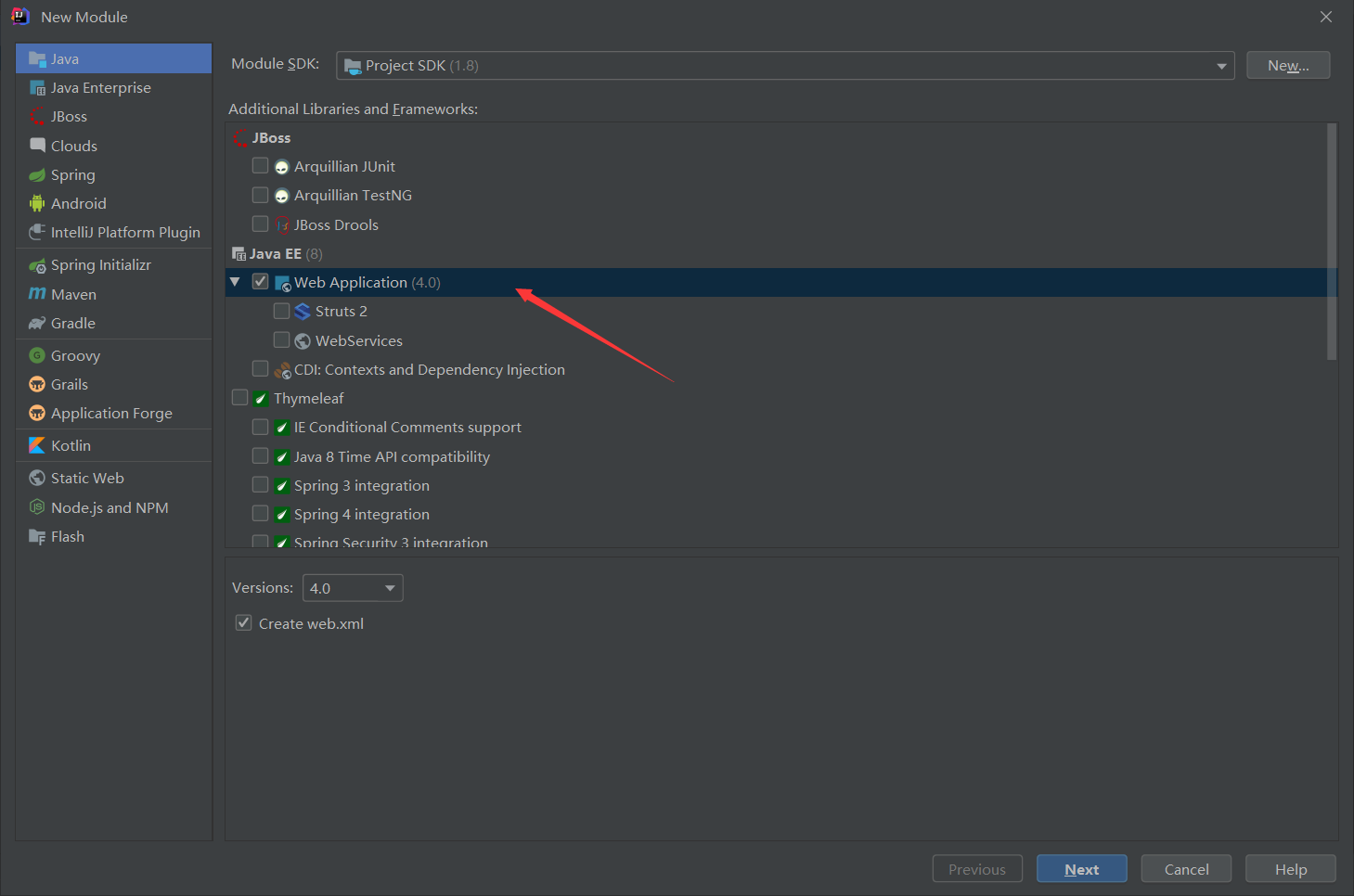This screenshot has height=896, width=1354.
Task: Tick the Struts 2 checkbox
Action: (x=281, y=310)
